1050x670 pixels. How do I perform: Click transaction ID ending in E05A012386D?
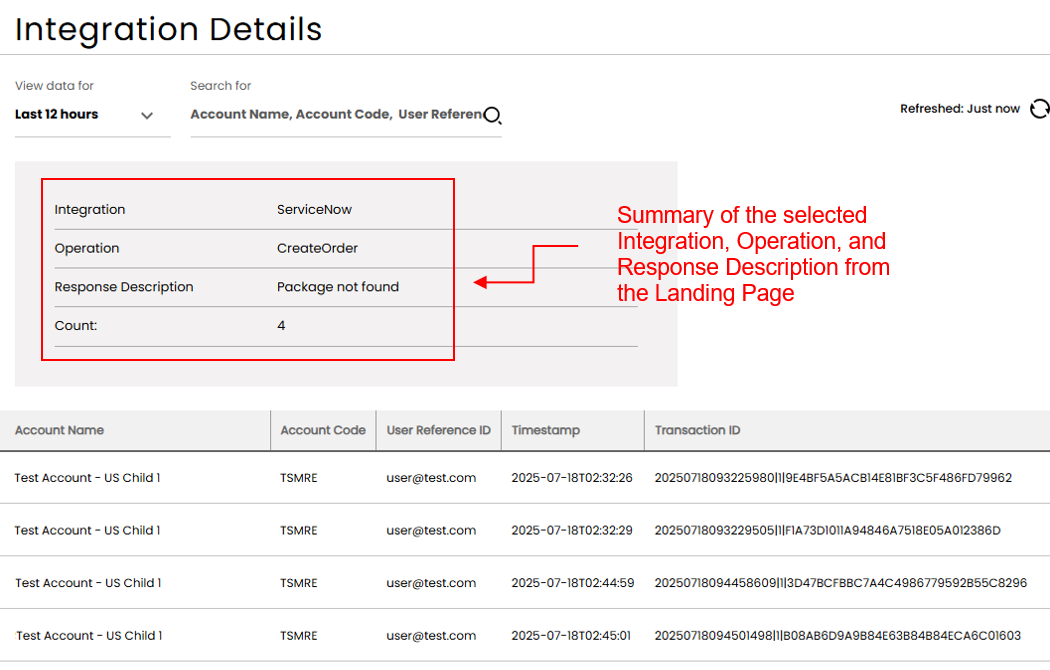click(x=827, y=531)
